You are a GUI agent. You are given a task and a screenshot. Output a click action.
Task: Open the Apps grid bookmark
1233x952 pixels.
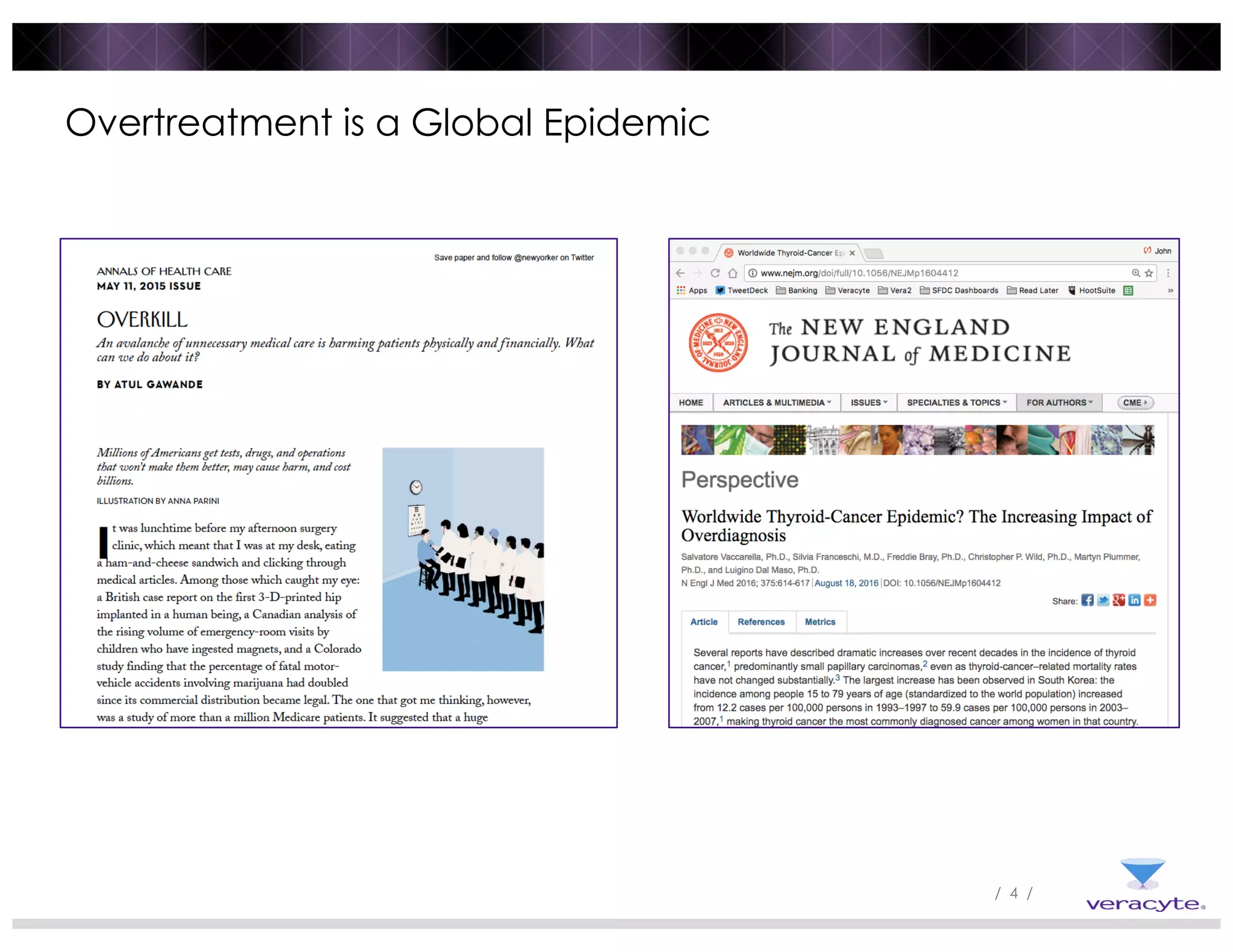[x=692, y=291]
